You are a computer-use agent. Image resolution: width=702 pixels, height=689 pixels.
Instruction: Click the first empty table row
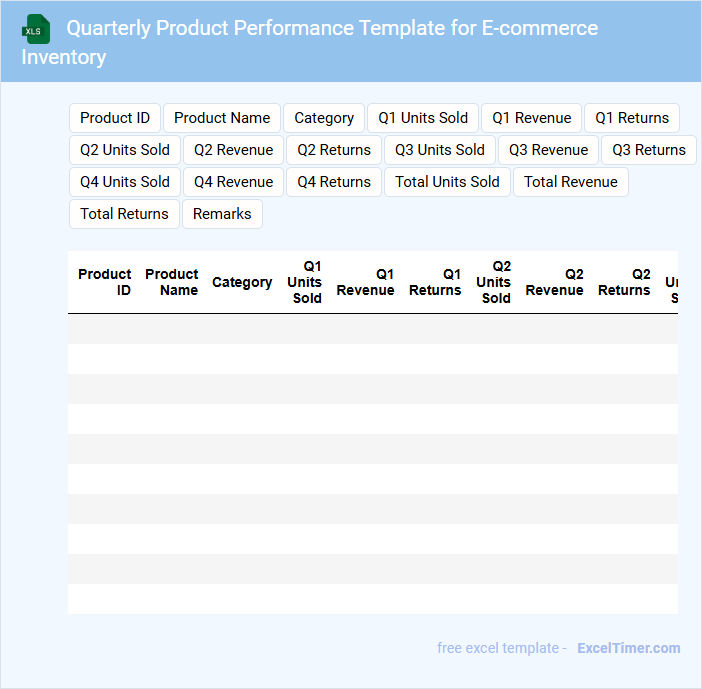point(372,329)
